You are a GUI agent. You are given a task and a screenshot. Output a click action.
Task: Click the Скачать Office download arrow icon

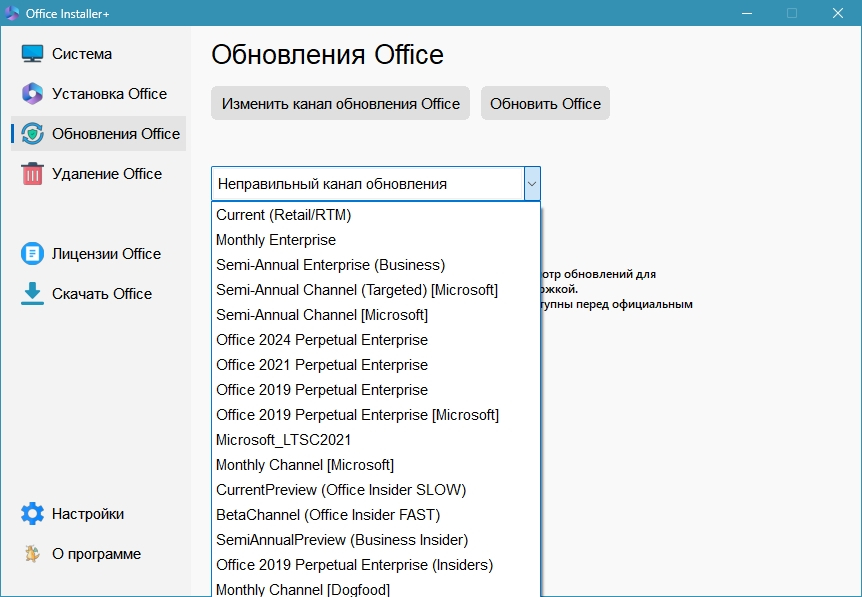(33, 294)
